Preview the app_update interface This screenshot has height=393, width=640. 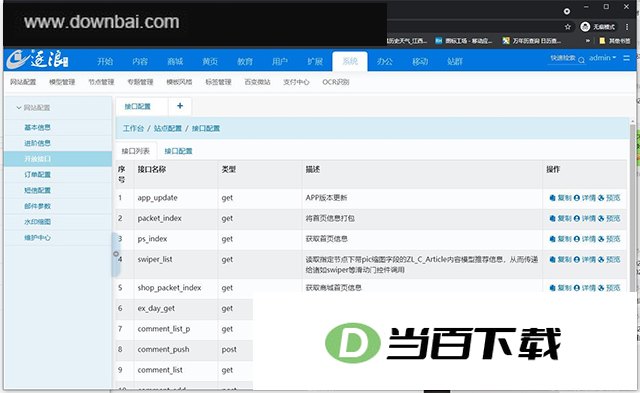point(609,198)
